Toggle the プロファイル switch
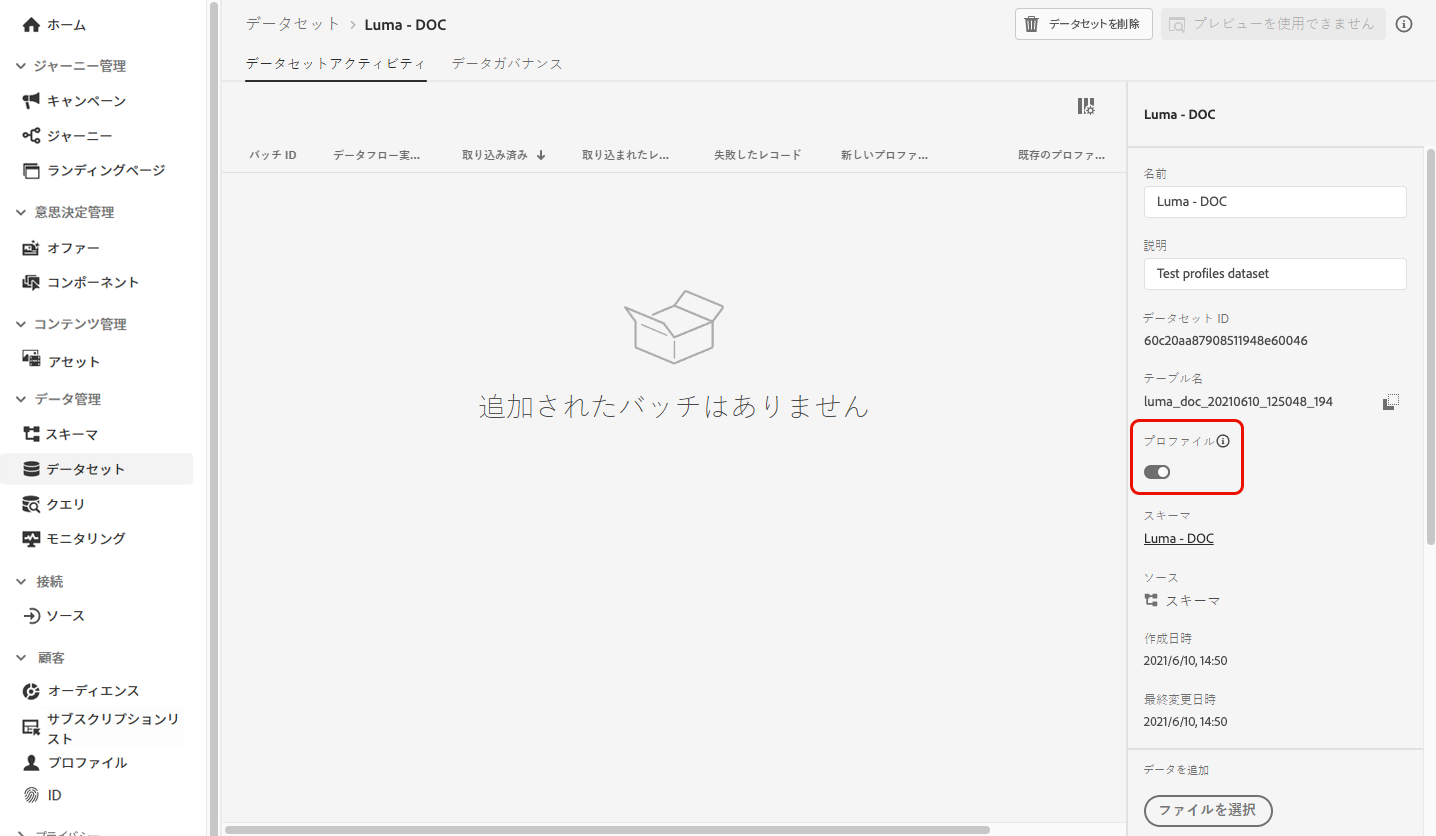Screen dimensions: 1436x836 (1157, 472)
